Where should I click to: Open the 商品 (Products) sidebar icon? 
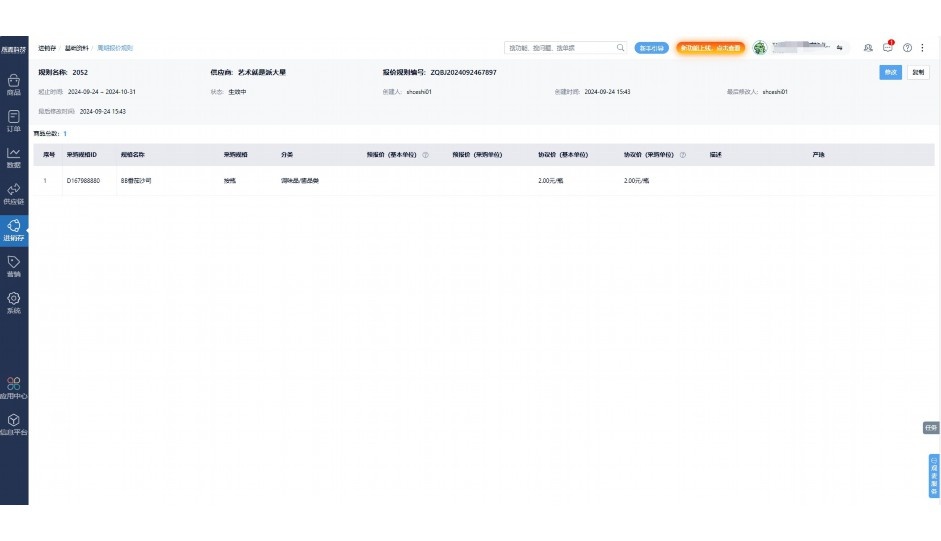coord(14,83)
